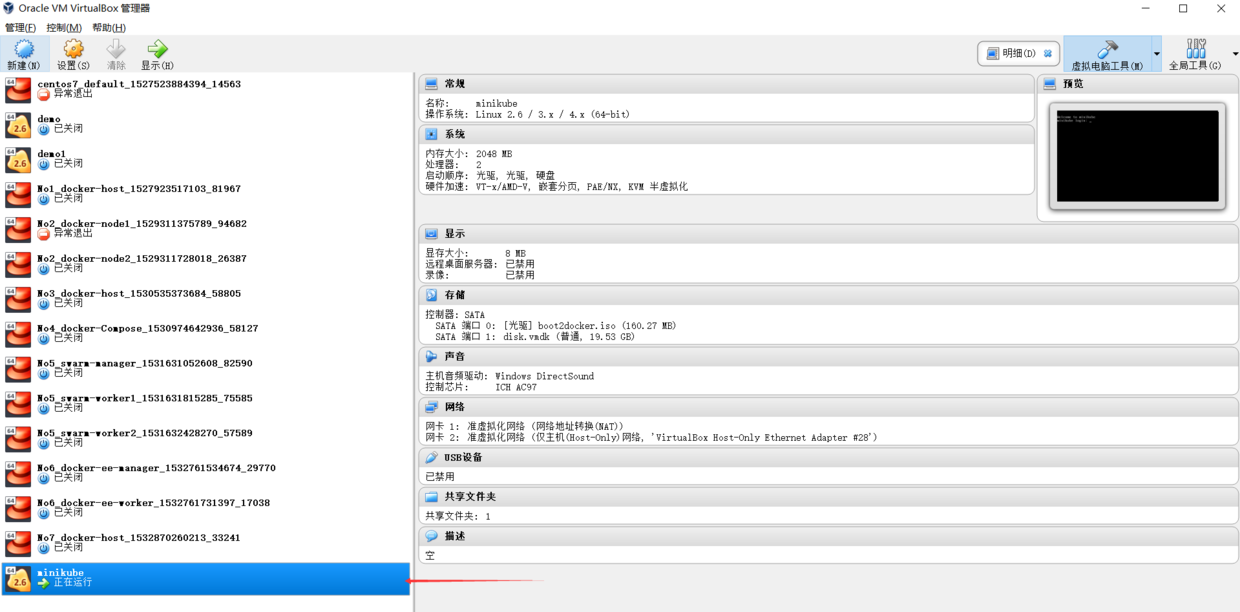Open the 声音 section heading link
This screenshot has width=1240, height=612.
coord(455,356)
